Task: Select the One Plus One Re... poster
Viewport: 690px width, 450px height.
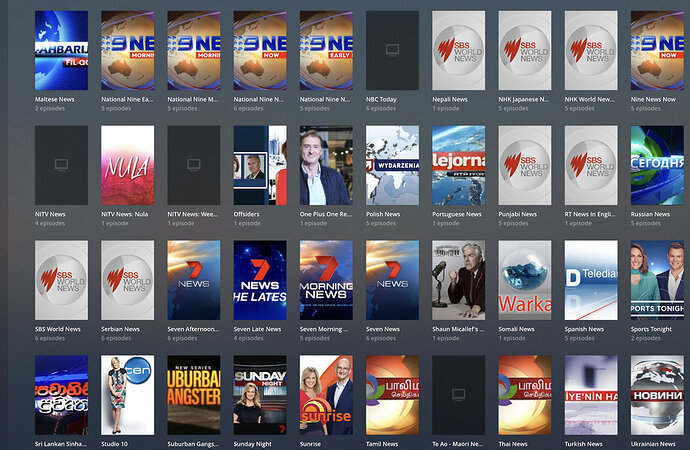Action: click(x=326, y=165)
